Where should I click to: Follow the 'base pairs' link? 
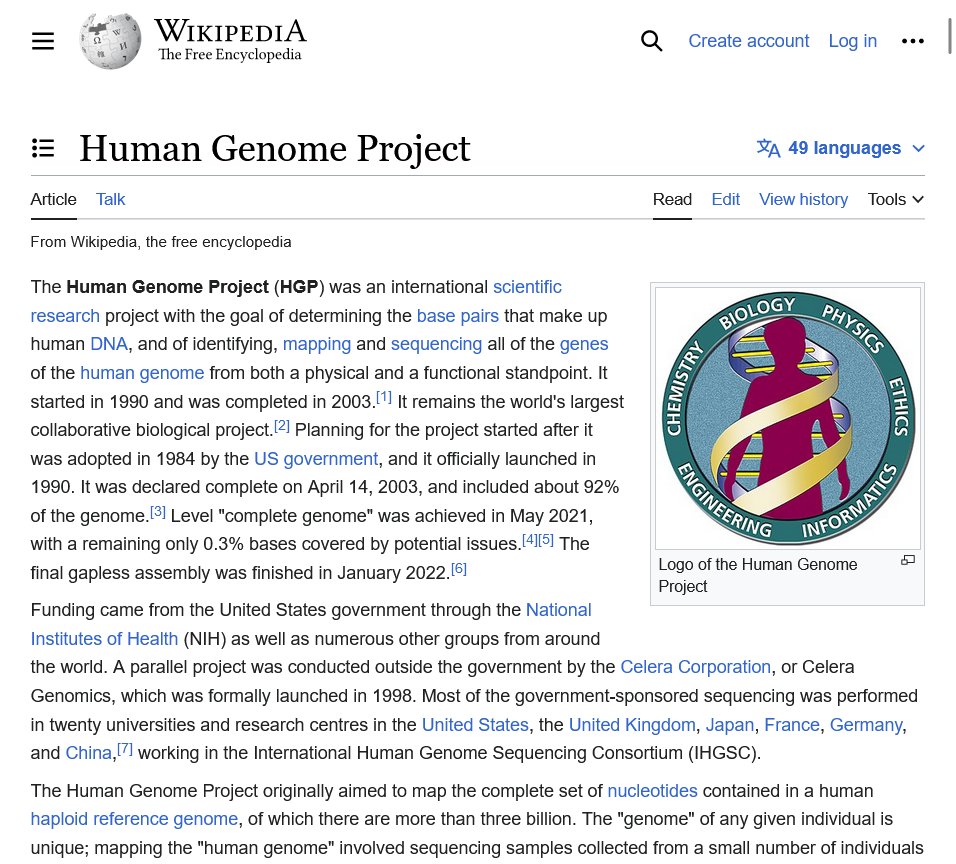point(457,316)
